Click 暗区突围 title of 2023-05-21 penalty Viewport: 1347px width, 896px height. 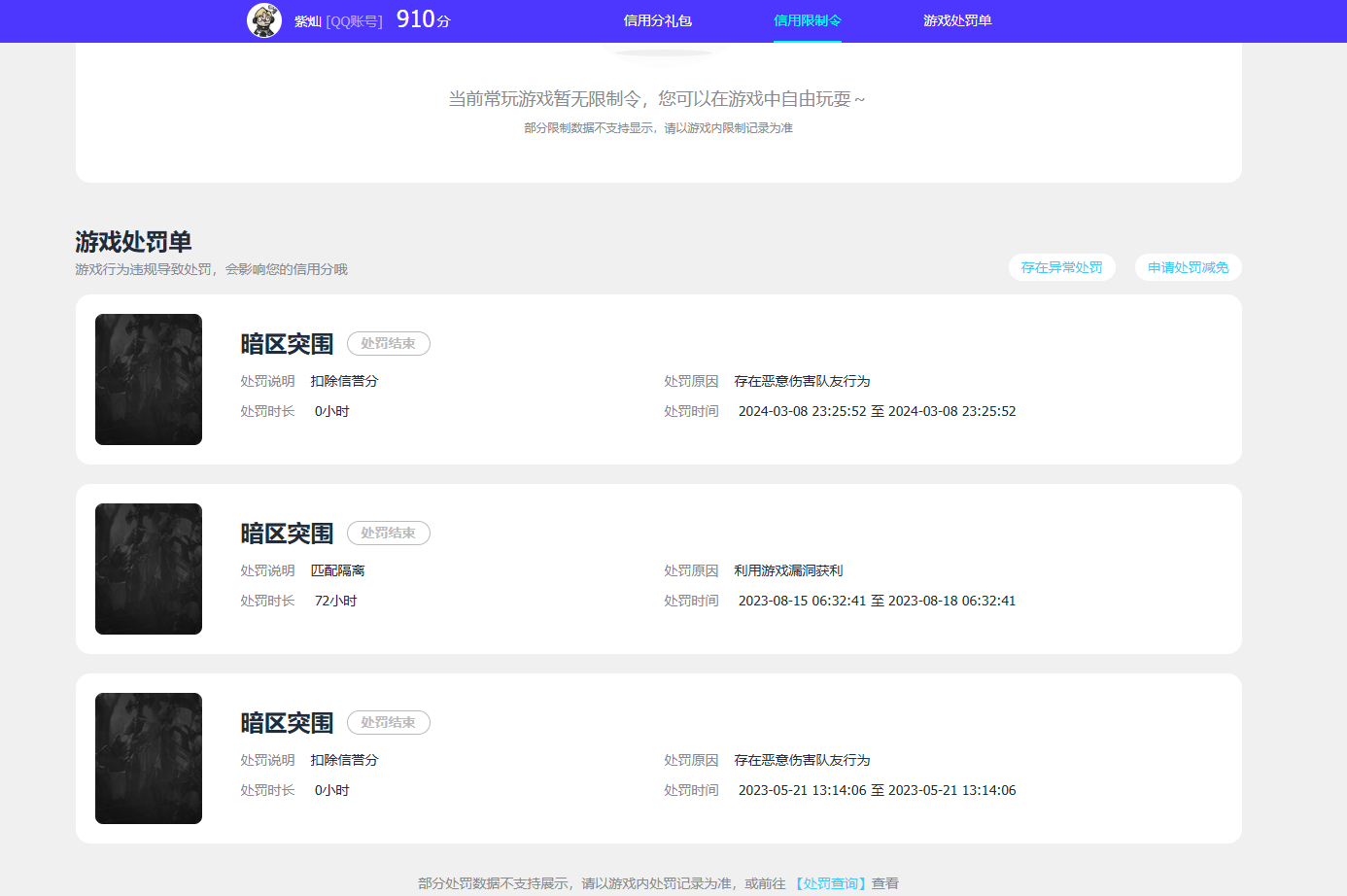pos(287,723)
